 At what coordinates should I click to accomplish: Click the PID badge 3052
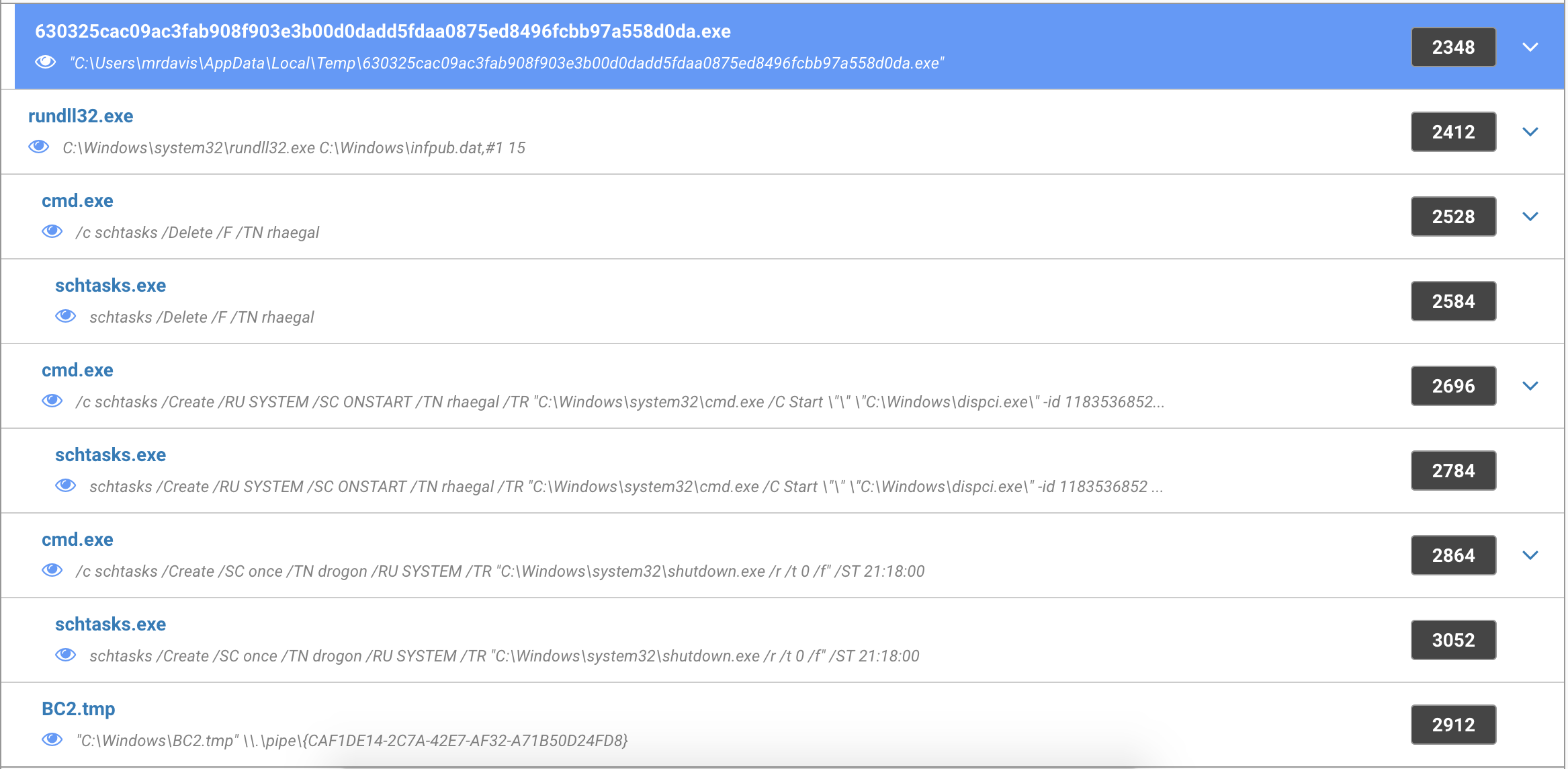coord(1453,640)
